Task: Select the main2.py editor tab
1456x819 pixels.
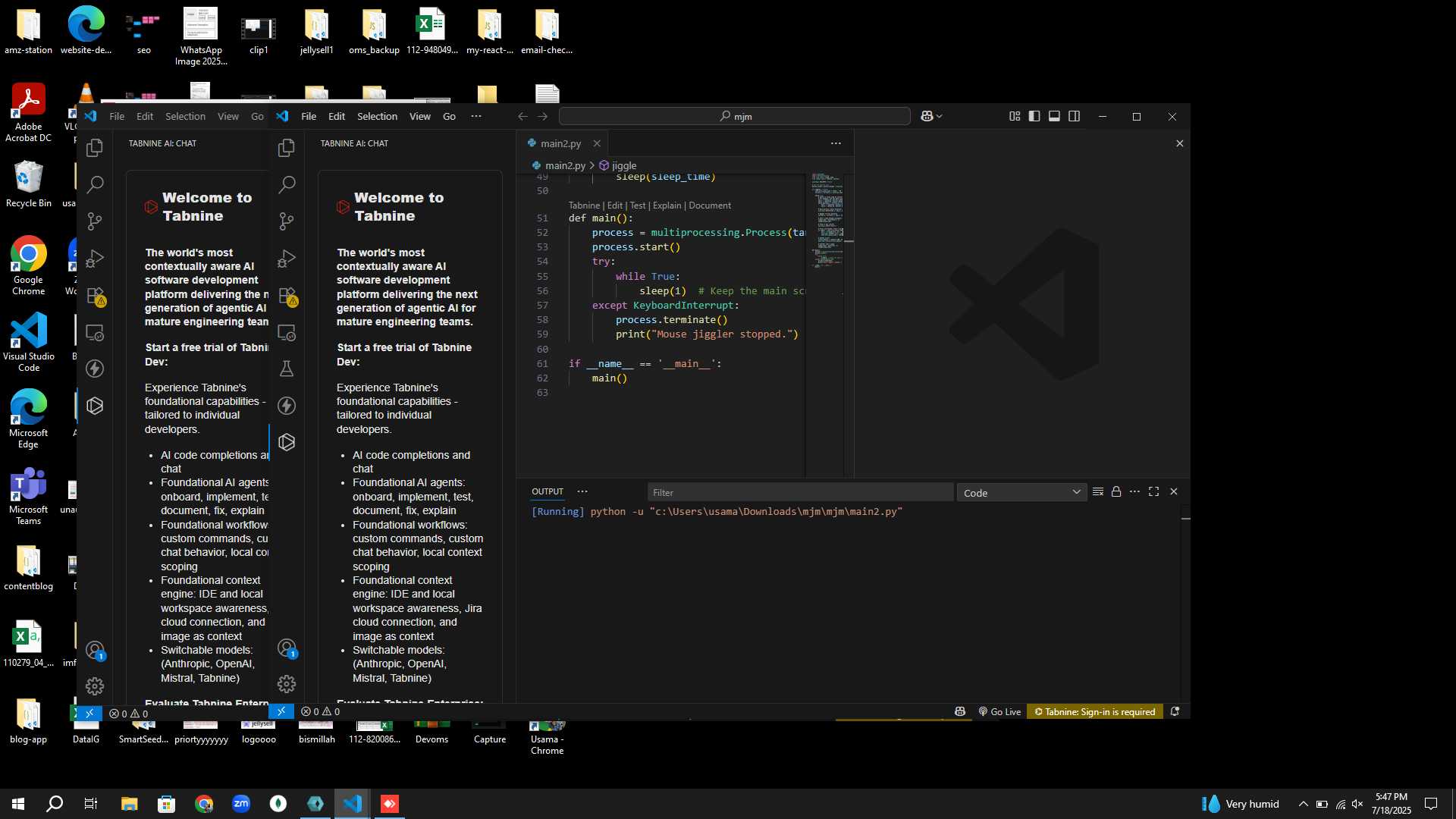Action: [561, 143]
